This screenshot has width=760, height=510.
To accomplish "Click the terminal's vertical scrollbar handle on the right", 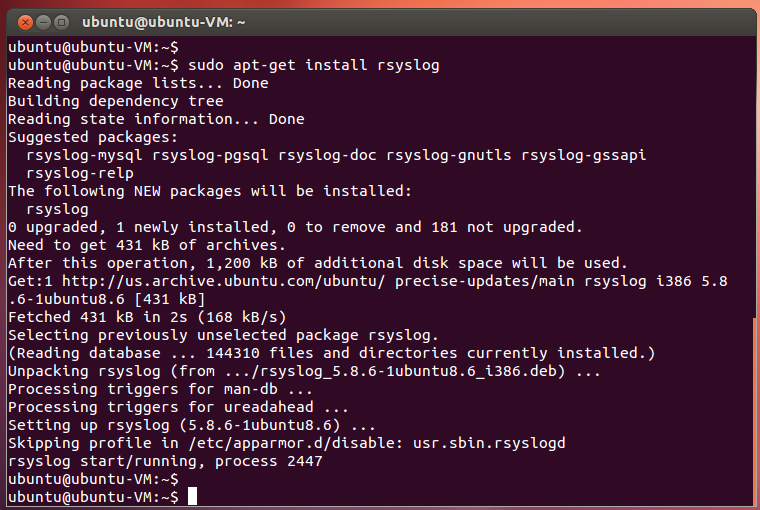I will (755, 411).
